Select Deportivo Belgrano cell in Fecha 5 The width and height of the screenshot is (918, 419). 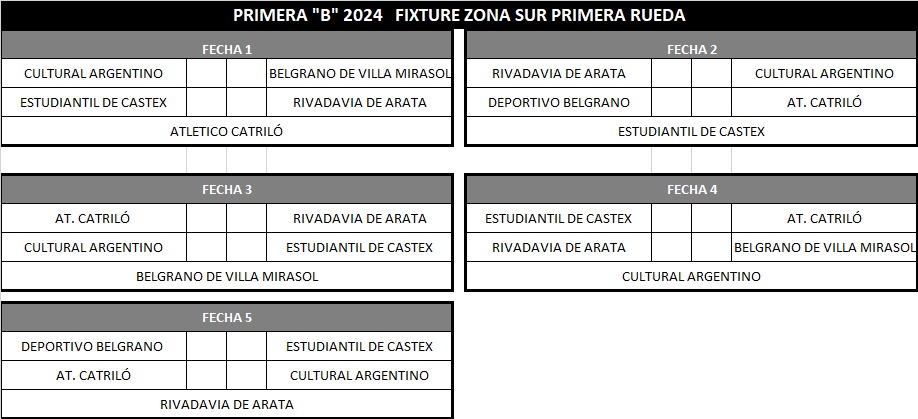pos(93,346)
